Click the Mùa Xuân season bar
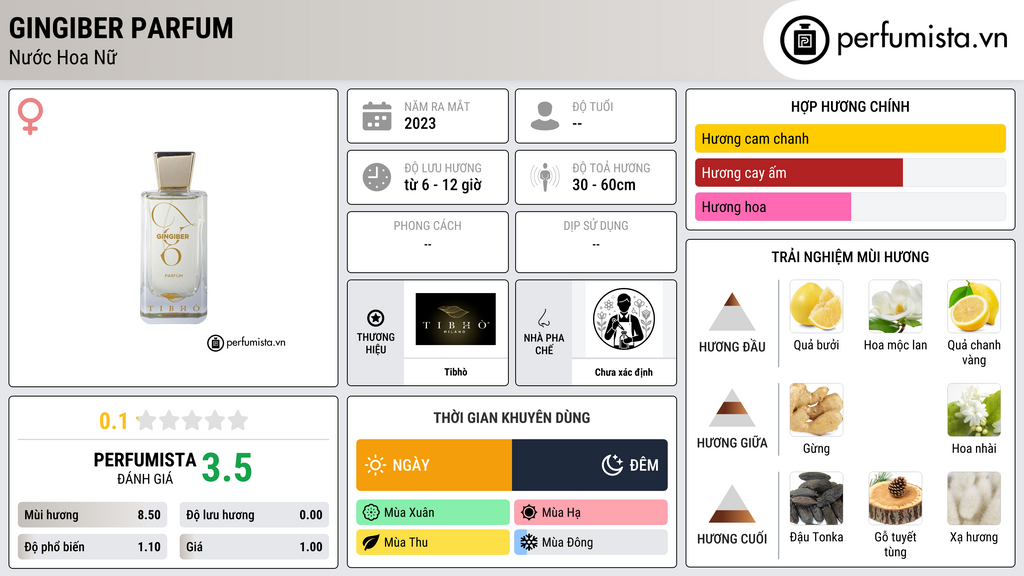This screenshot has width=1024, height=576. pos(433,513)
